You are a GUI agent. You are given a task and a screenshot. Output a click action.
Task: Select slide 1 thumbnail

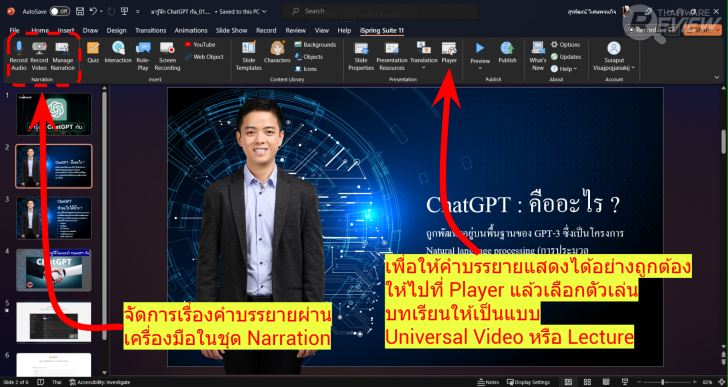click(x=54, y=114)
